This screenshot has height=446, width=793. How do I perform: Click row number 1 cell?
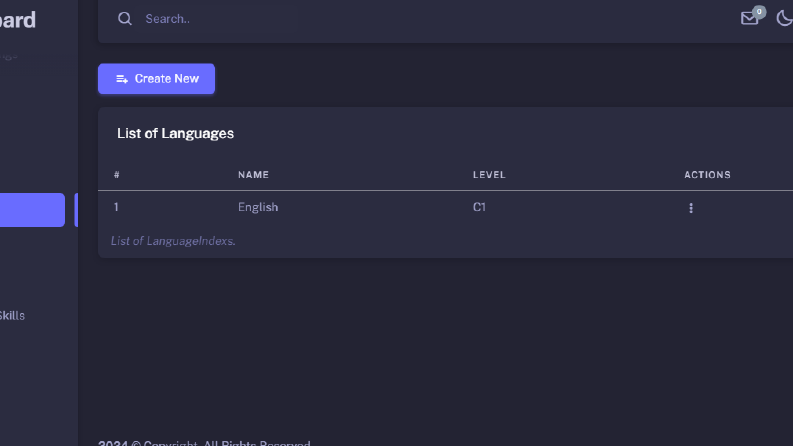116,207
